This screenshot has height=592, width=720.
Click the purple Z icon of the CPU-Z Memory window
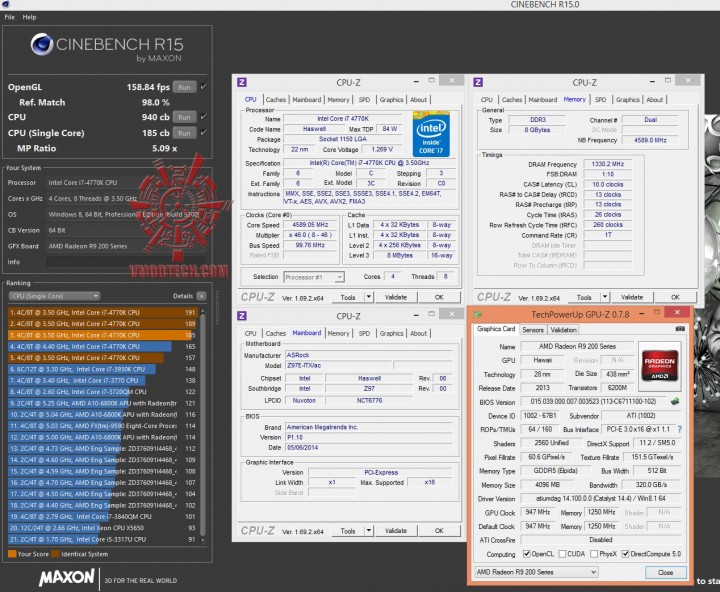[478, 82]
